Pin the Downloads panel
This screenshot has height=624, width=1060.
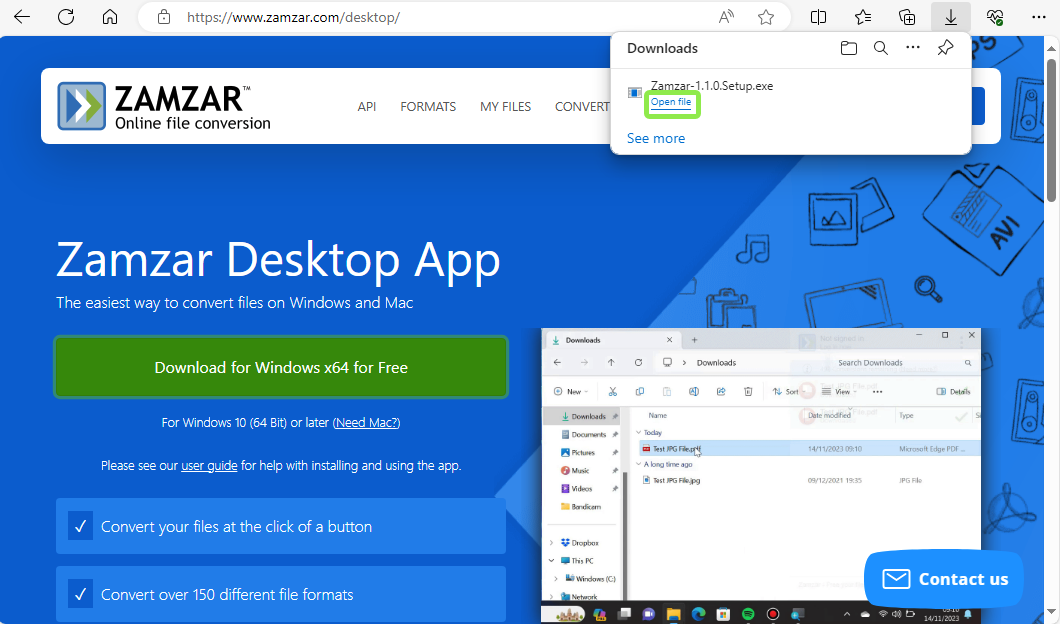[x=945, y=48]
